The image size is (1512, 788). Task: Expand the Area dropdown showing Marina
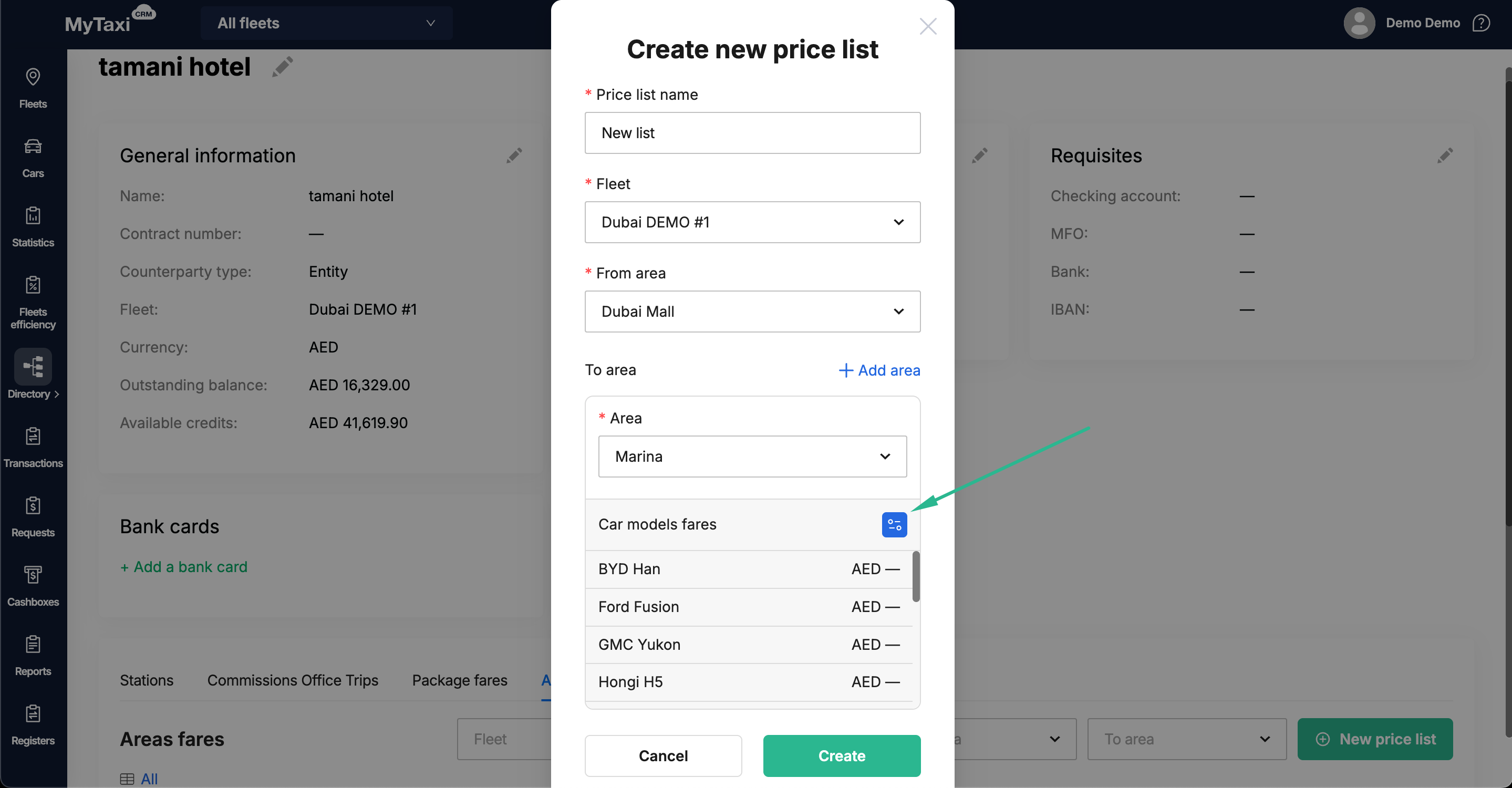[752, 457]
